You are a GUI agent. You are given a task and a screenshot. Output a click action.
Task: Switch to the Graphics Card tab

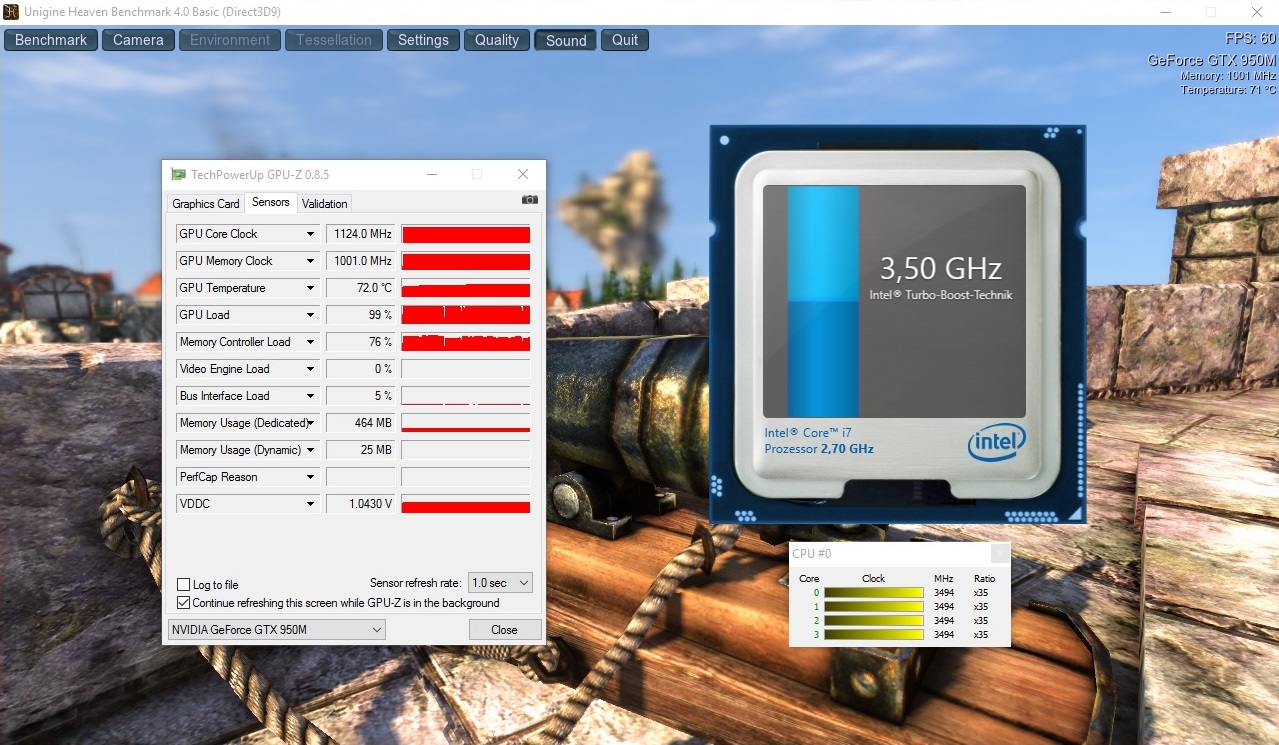(x=206, y=204)
